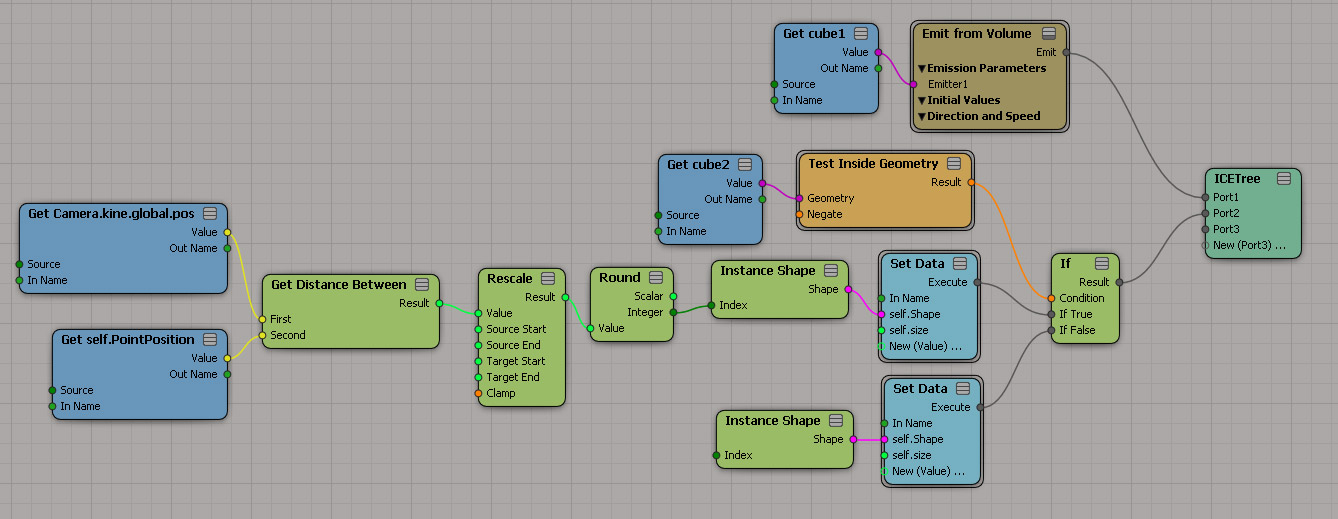Viewport: 1338px width, 519px height.
Task: Open the If node's header icon
Action: [1102, 264]
